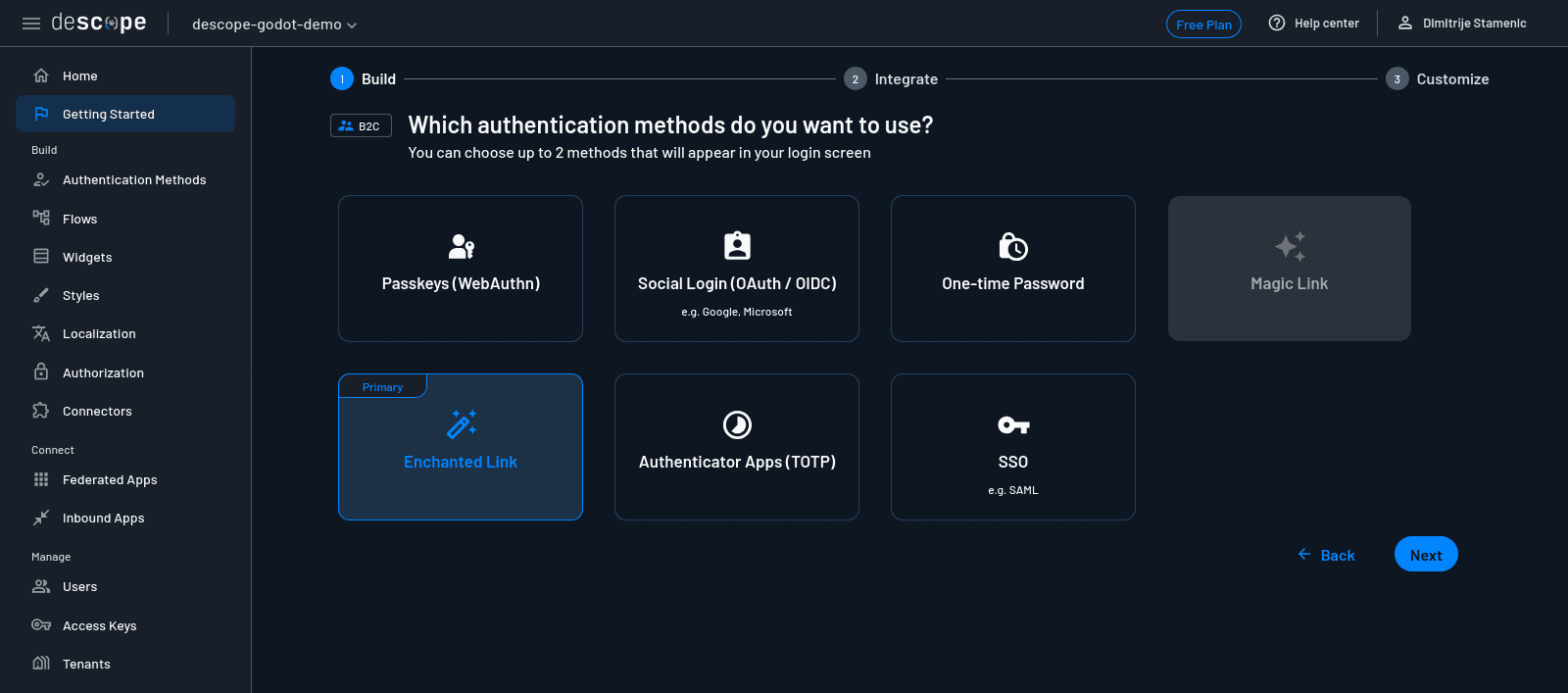Jump to step 2 Integrate
1568x693 pixels.
click(x=891, y=79)
